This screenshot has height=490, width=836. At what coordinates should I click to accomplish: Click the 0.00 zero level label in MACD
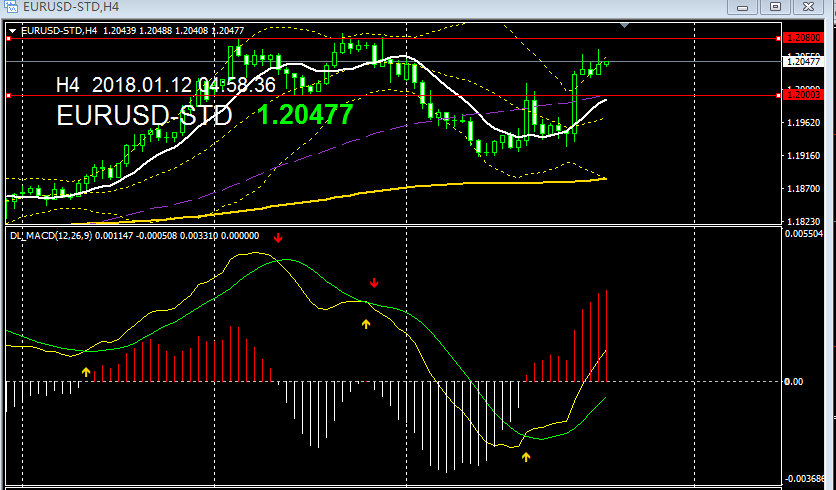(x=795, y=381)
